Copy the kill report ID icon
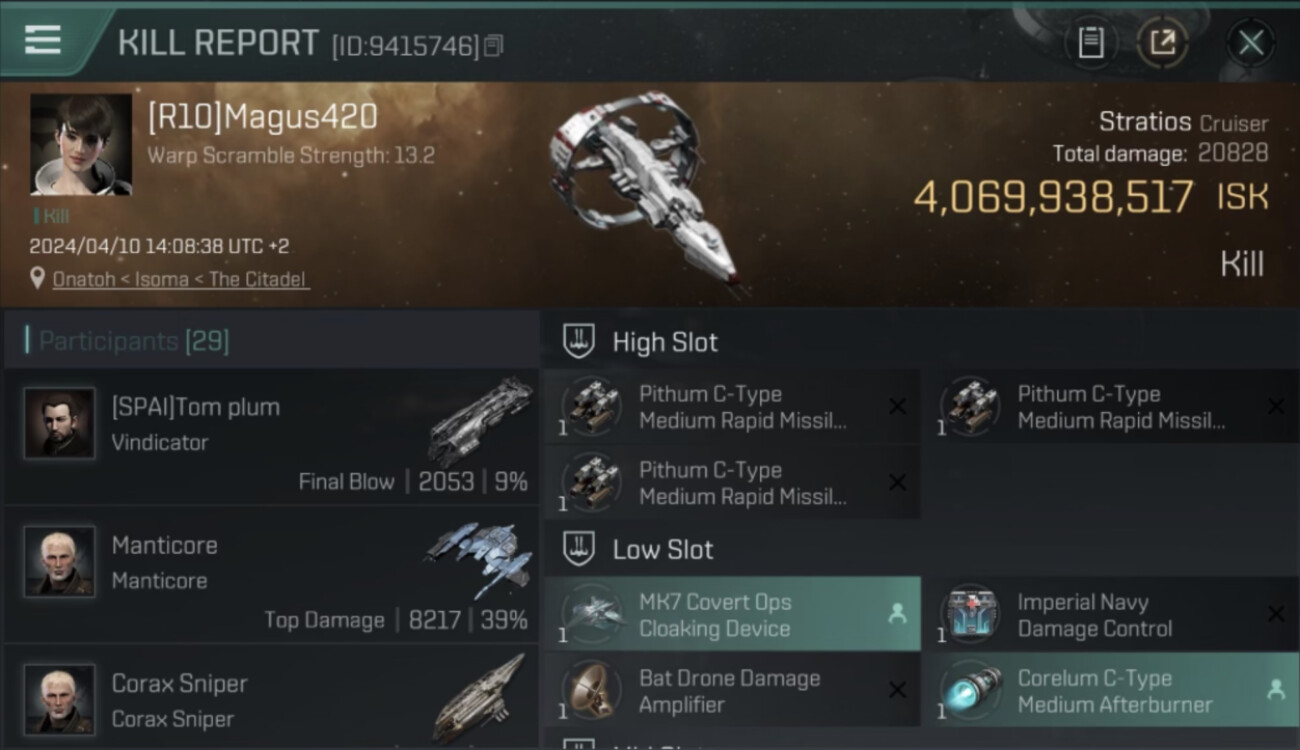Viewport: 1300px width, 750px height. pyautogui.click(x=493, y=46)
